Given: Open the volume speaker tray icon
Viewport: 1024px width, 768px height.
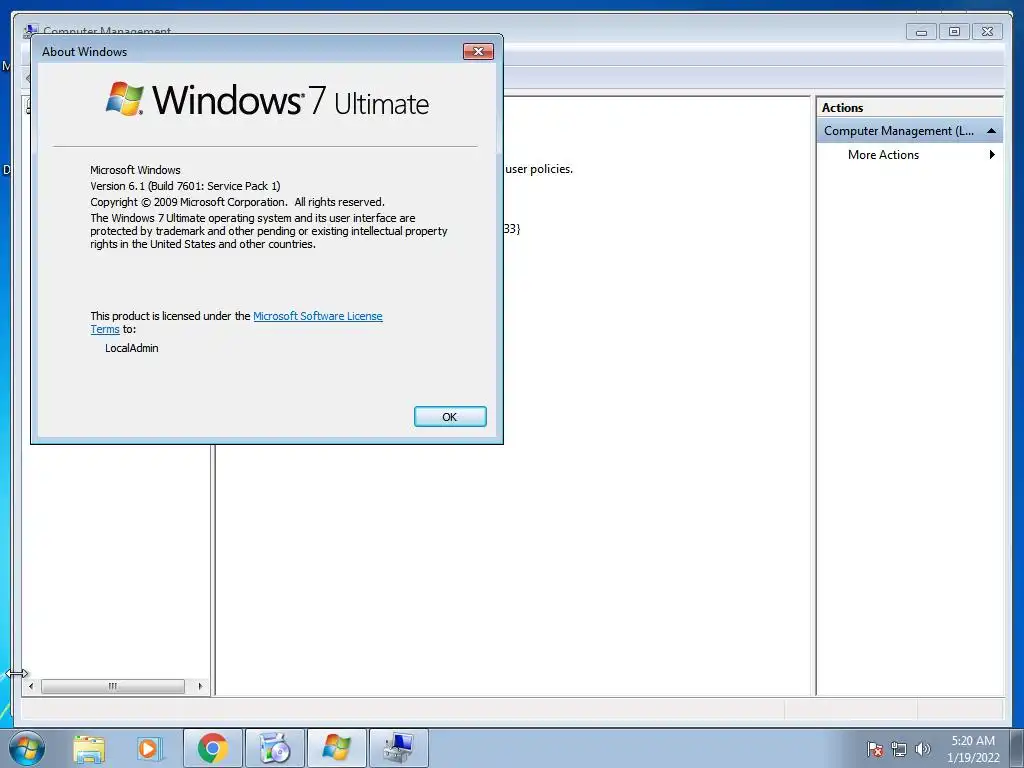Looking at the screenshot, I should tap(923, 749).
